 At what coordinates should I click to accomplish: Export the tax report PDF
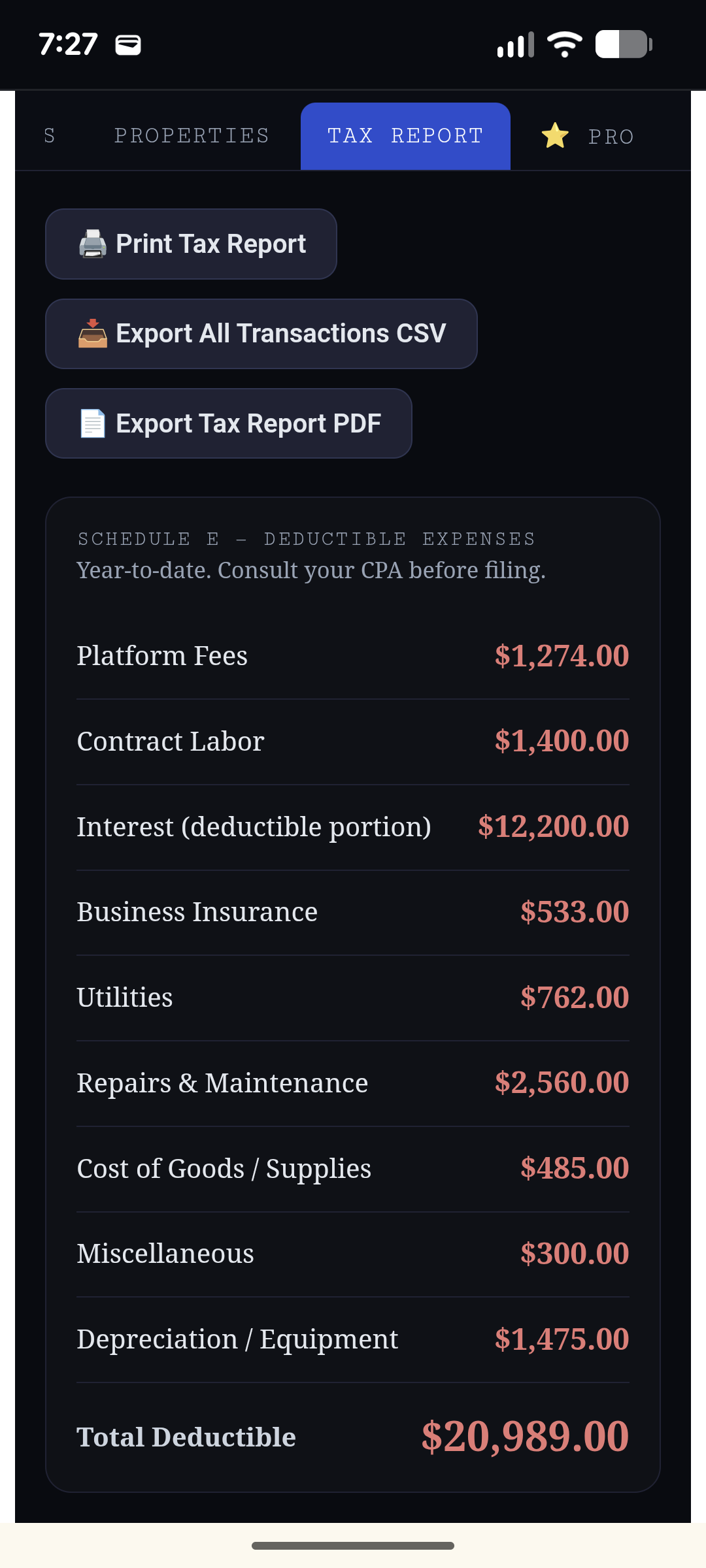pyautogui.click(x=229, y=423)
